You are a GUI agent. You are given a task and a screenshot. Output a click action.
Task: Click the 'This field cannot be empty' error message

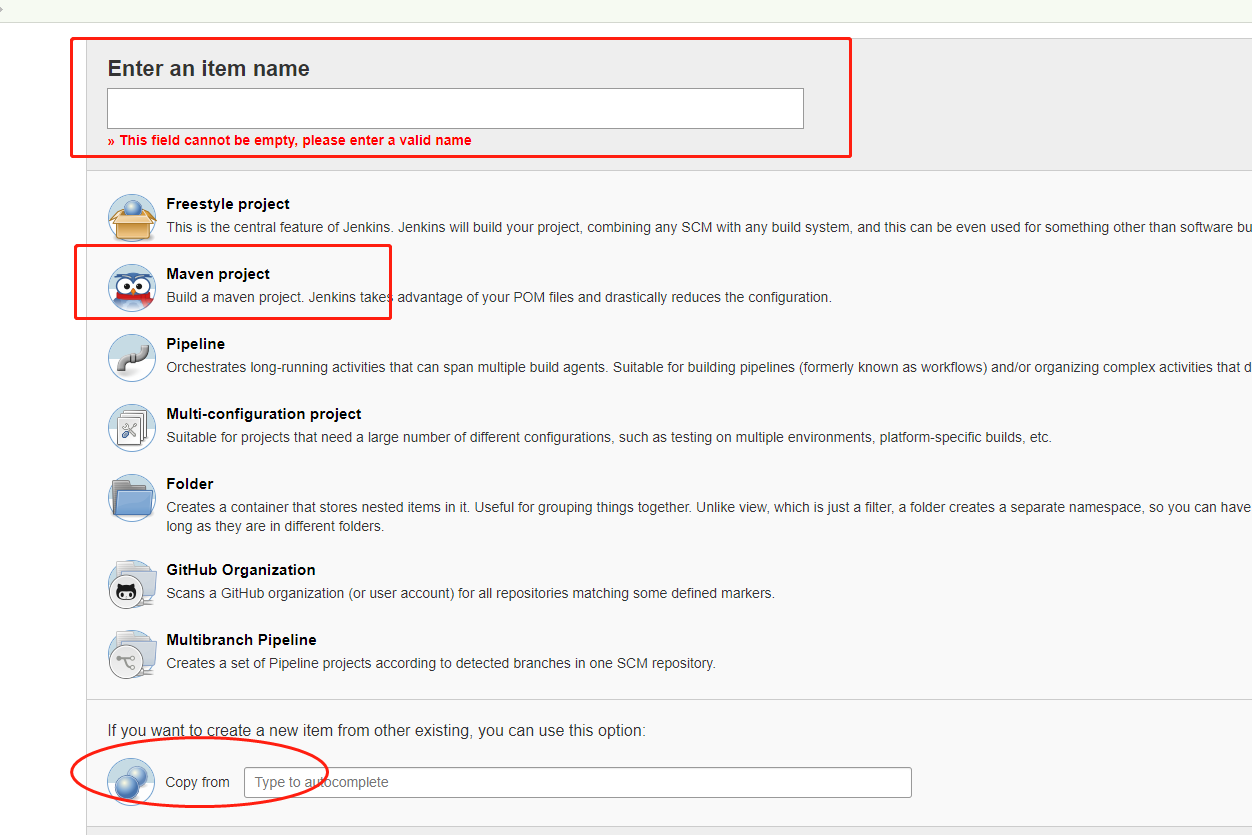click(290, 140)
